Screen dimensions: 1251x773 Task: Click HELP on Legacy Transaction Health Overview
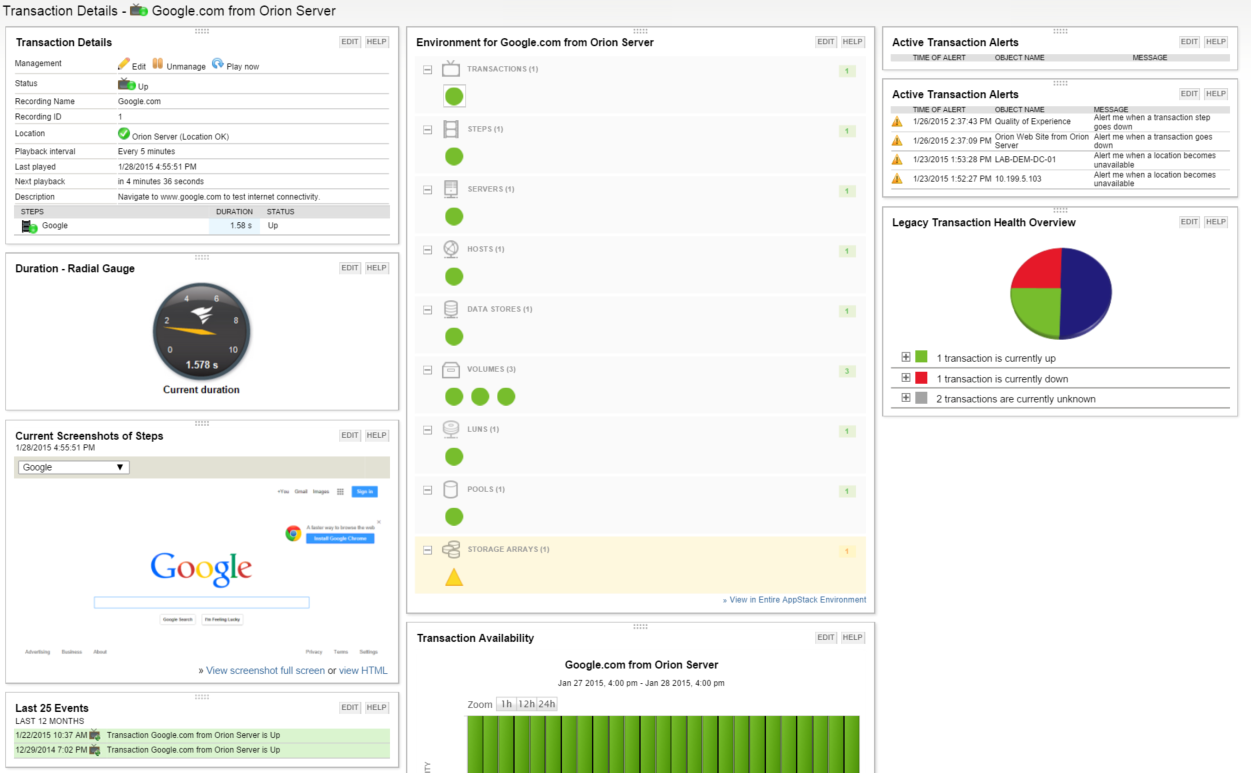click(1216, 222)
